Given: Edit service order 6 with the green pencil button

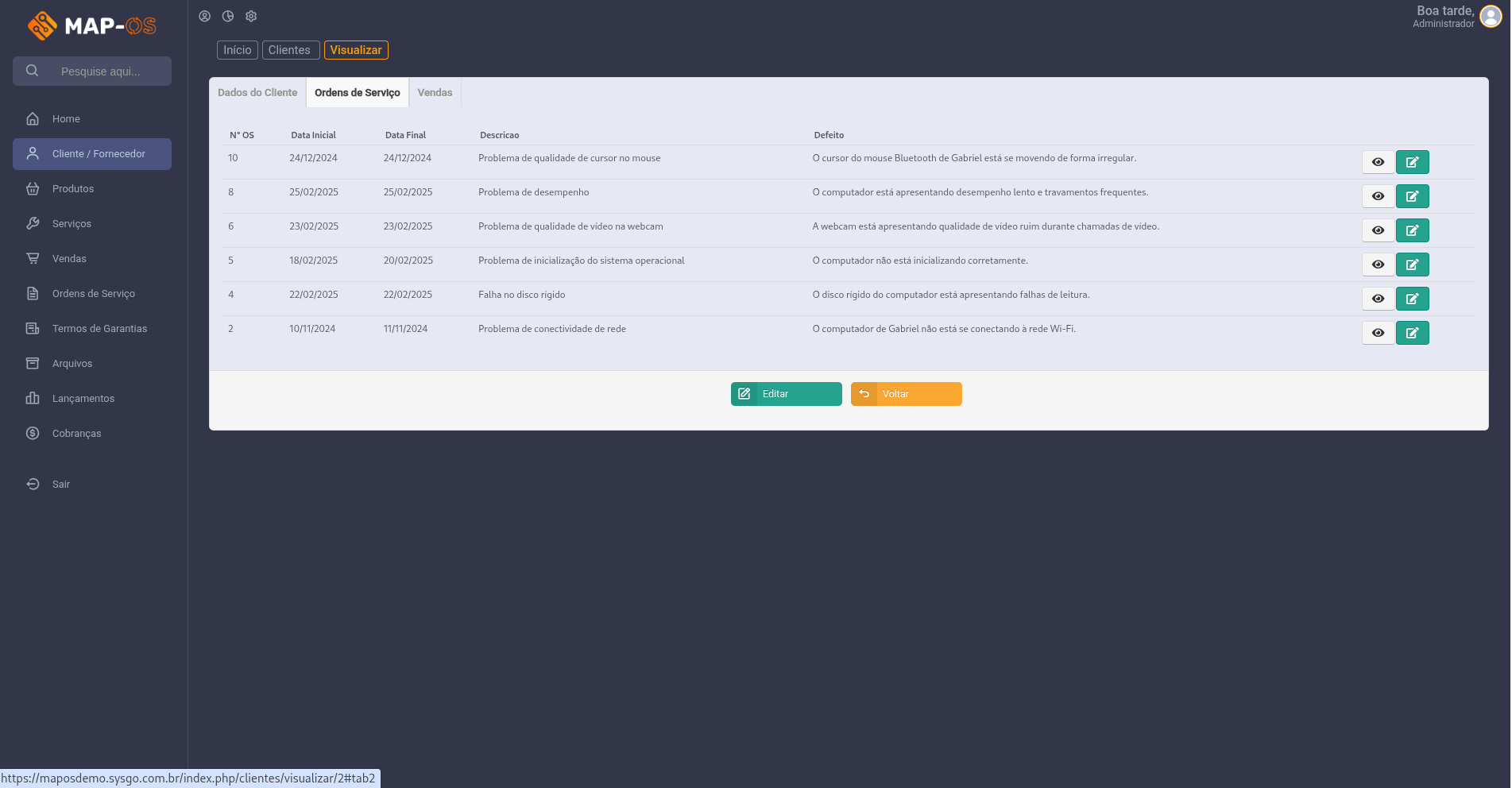Looking at the screenshot, I should coord(1412,230).
